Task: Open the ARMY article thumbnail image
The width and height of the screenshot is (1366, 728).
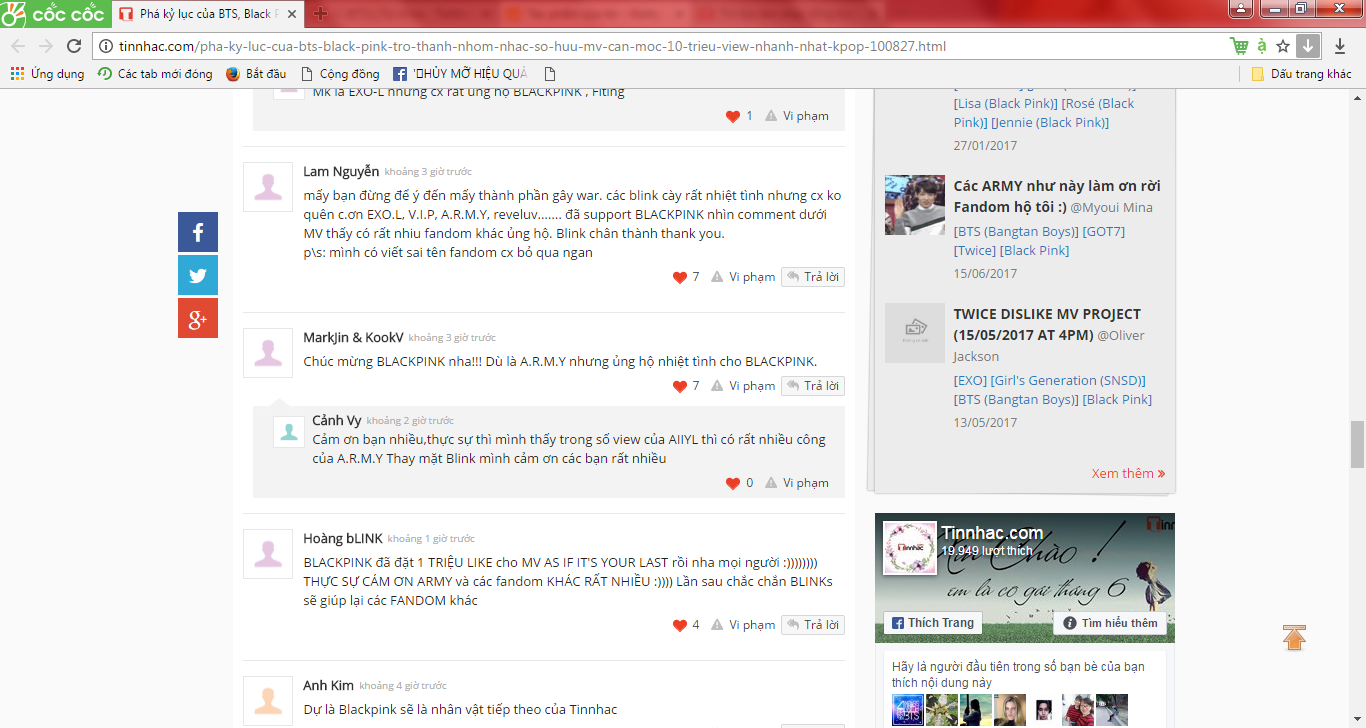Action: (x=915, y=205)
